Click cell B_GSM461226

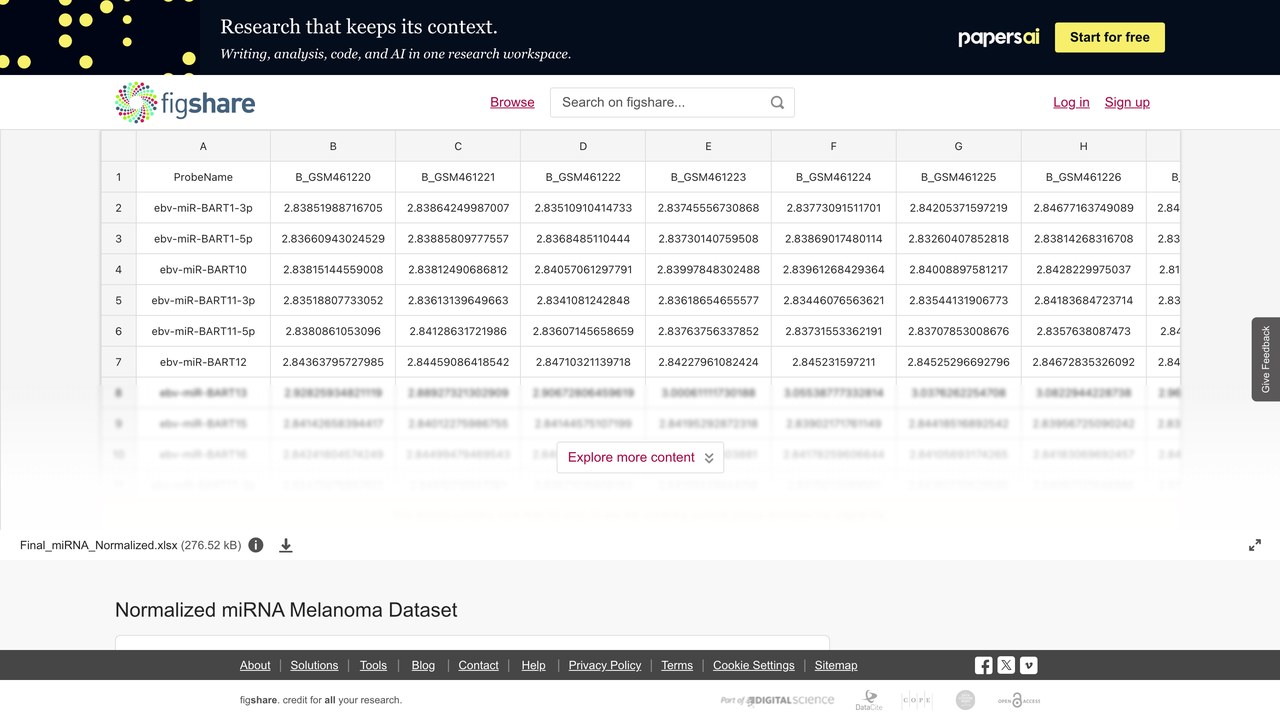tap(1083, 177)
